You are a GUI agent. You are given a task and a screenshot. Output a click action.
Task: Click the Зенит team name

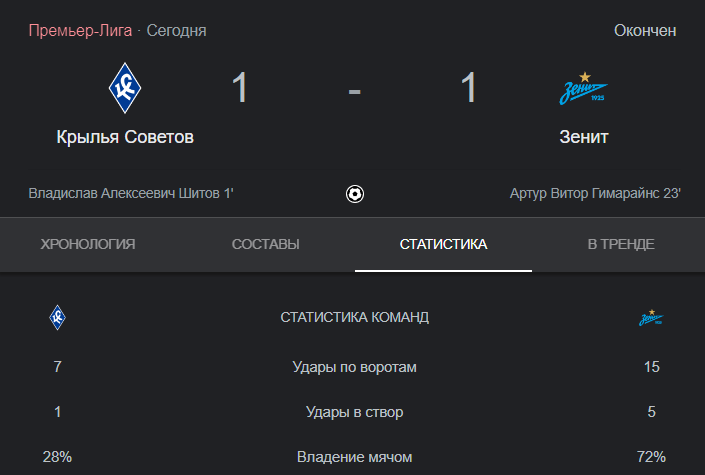coord(584,137)
